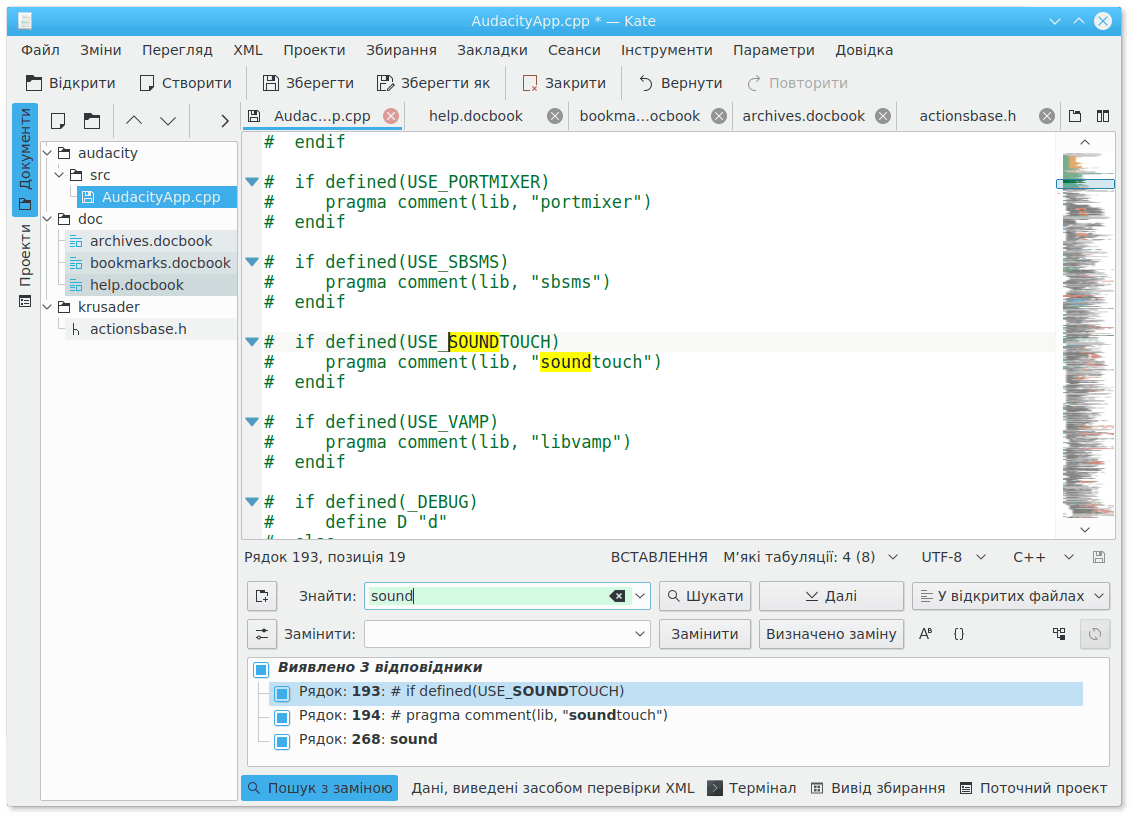Enable case-sensitive matching icon
1134x819 pixels.
[x=926, y=634]
